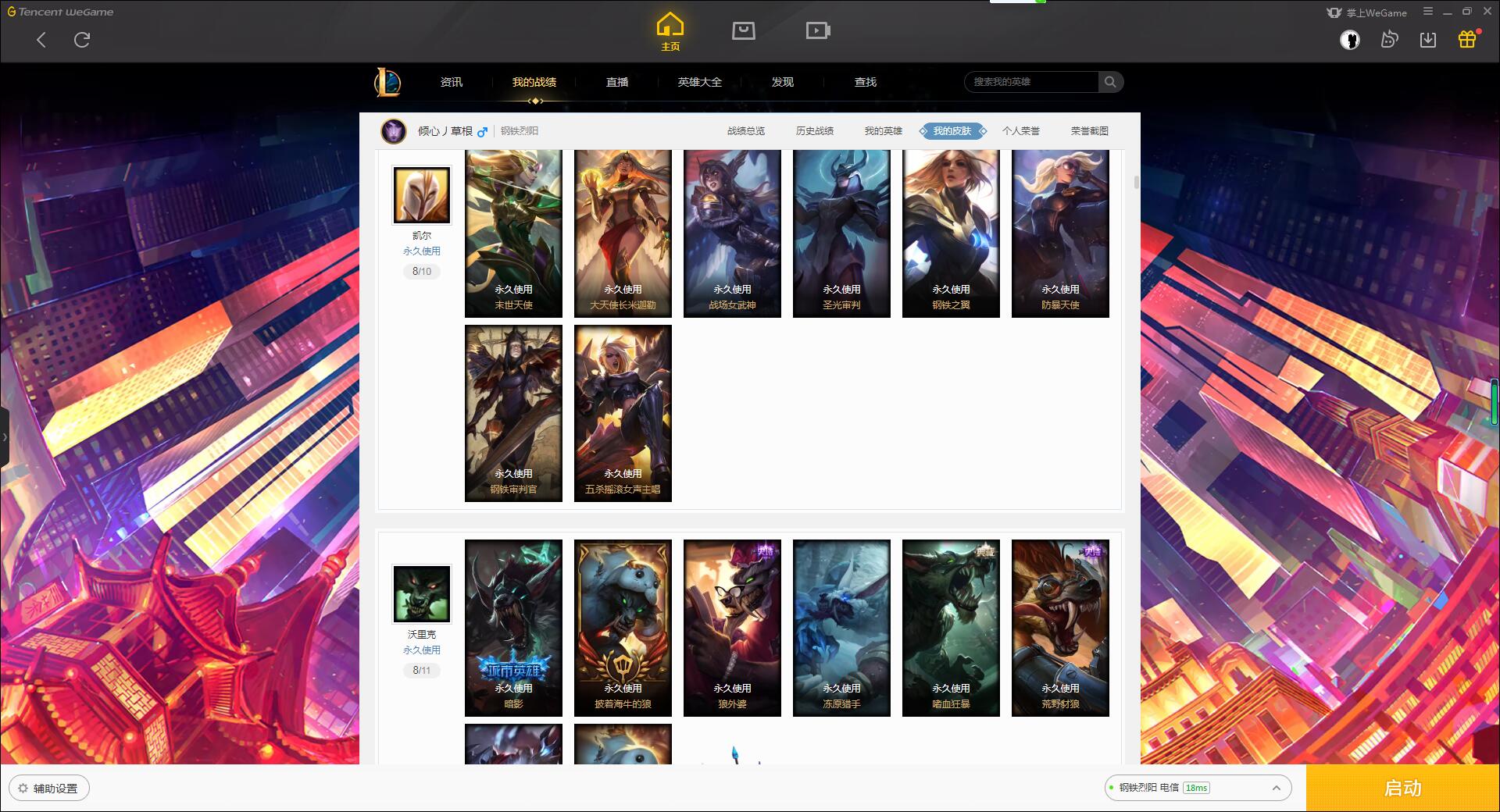Switch to 战绩总览 tab
The height and width of the screenshot is (812, 1500).
[x=746, y=131]
